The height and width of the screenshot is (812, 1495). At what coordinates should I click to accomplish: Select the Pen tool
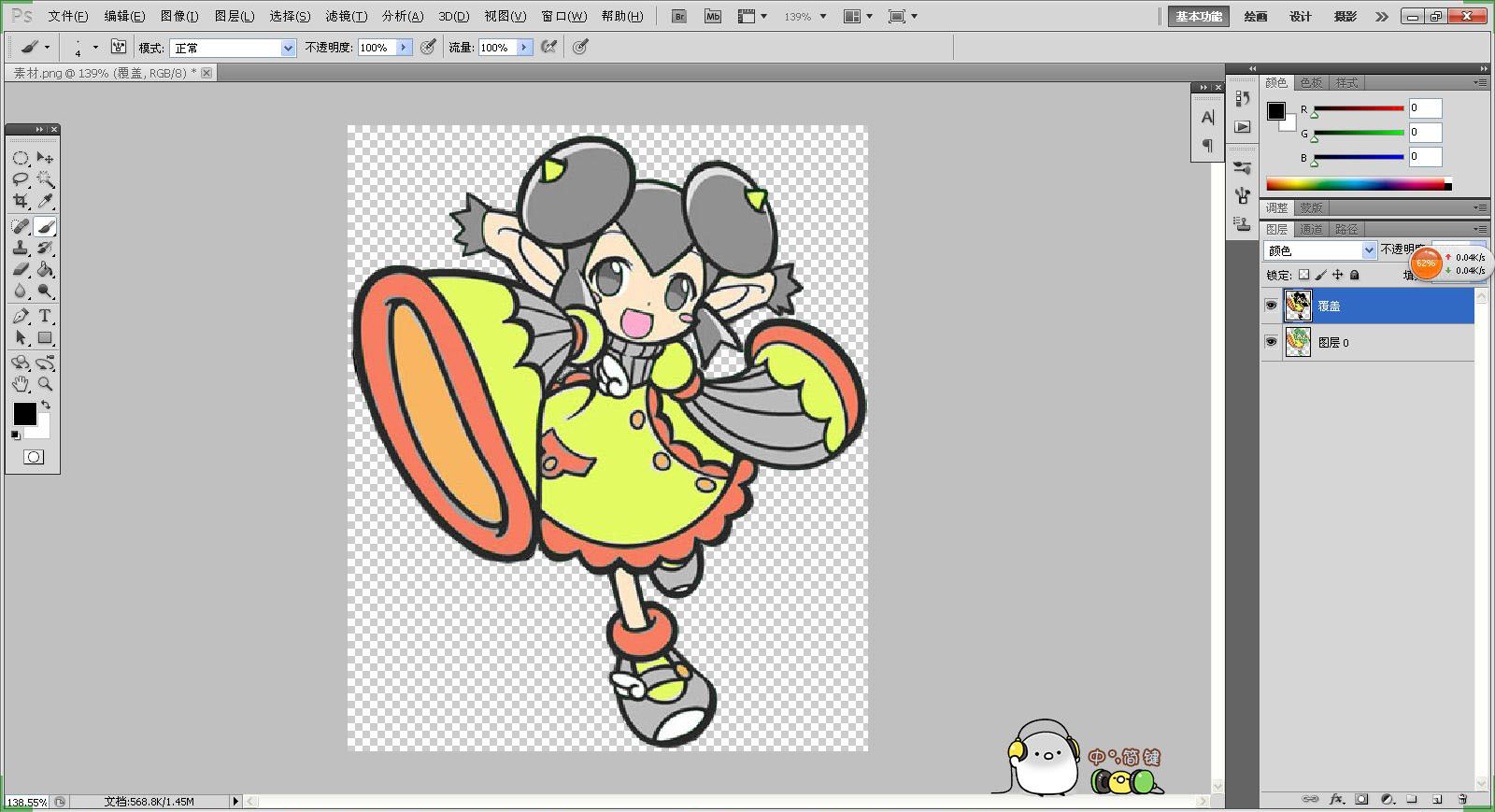tap(21, 316)
